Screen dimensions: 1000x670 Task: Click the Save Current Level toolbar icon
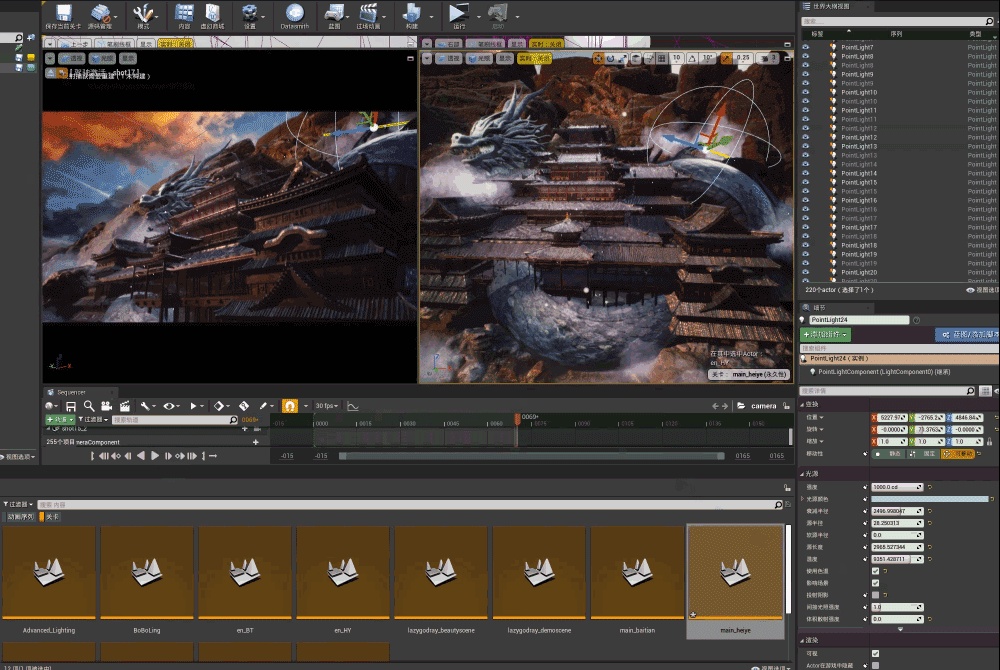click(x=64, y=14)
